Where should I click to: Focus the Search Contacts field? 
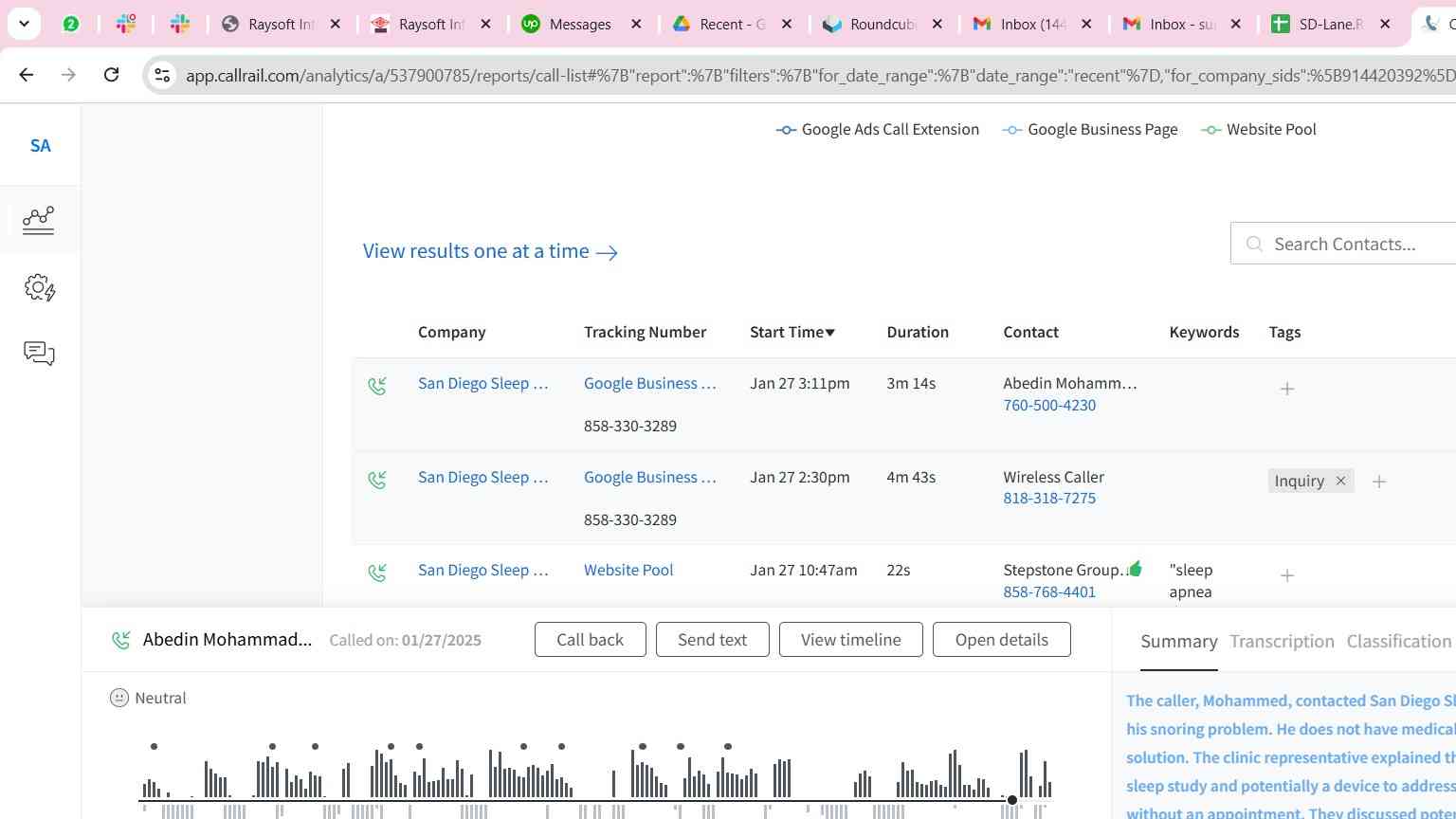click(1343, 244)
